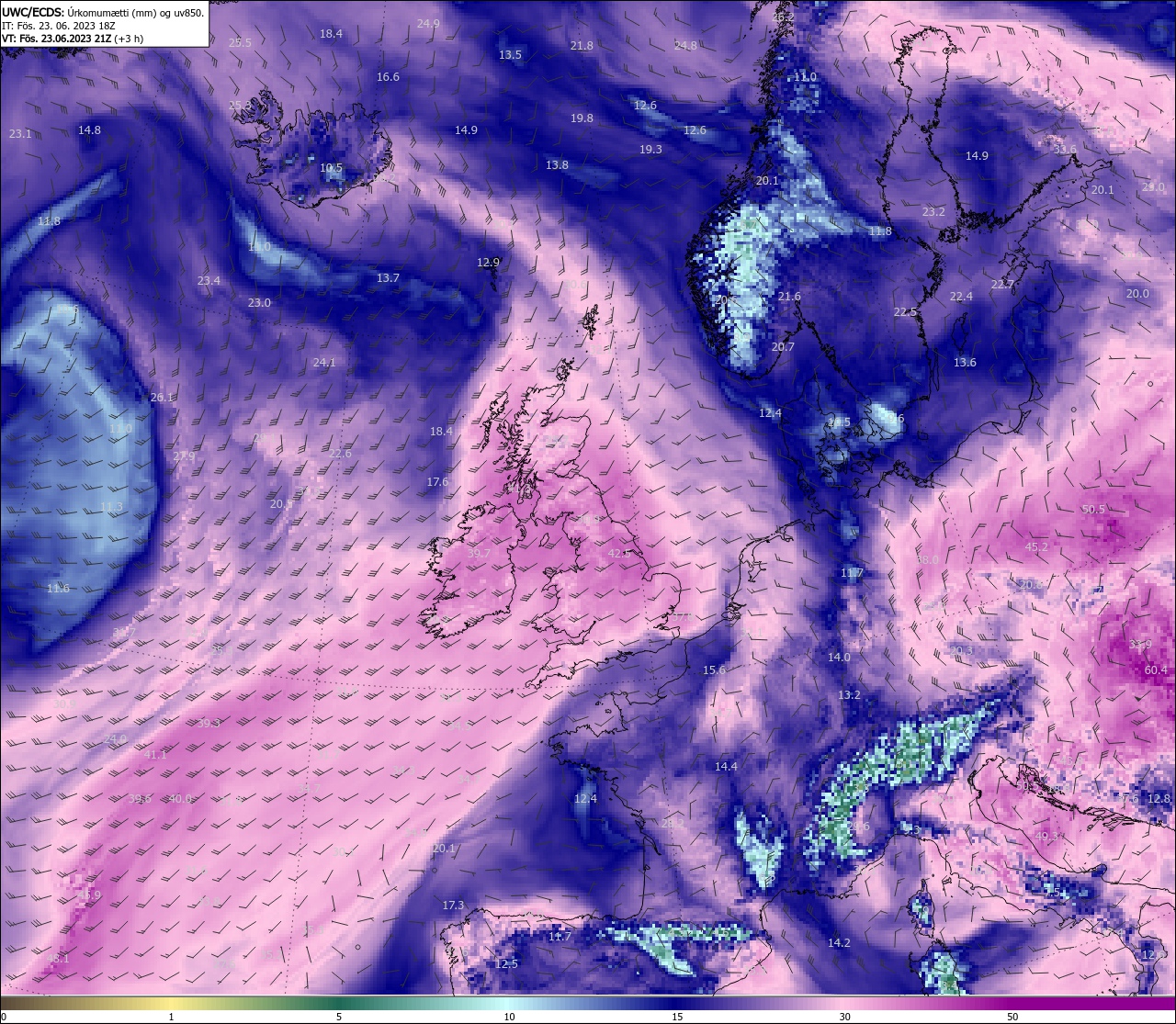The width and height of the screenshot is (1176, 1024).
Task: Click the 13.6 value on the map
Action: tap(965, 363)
